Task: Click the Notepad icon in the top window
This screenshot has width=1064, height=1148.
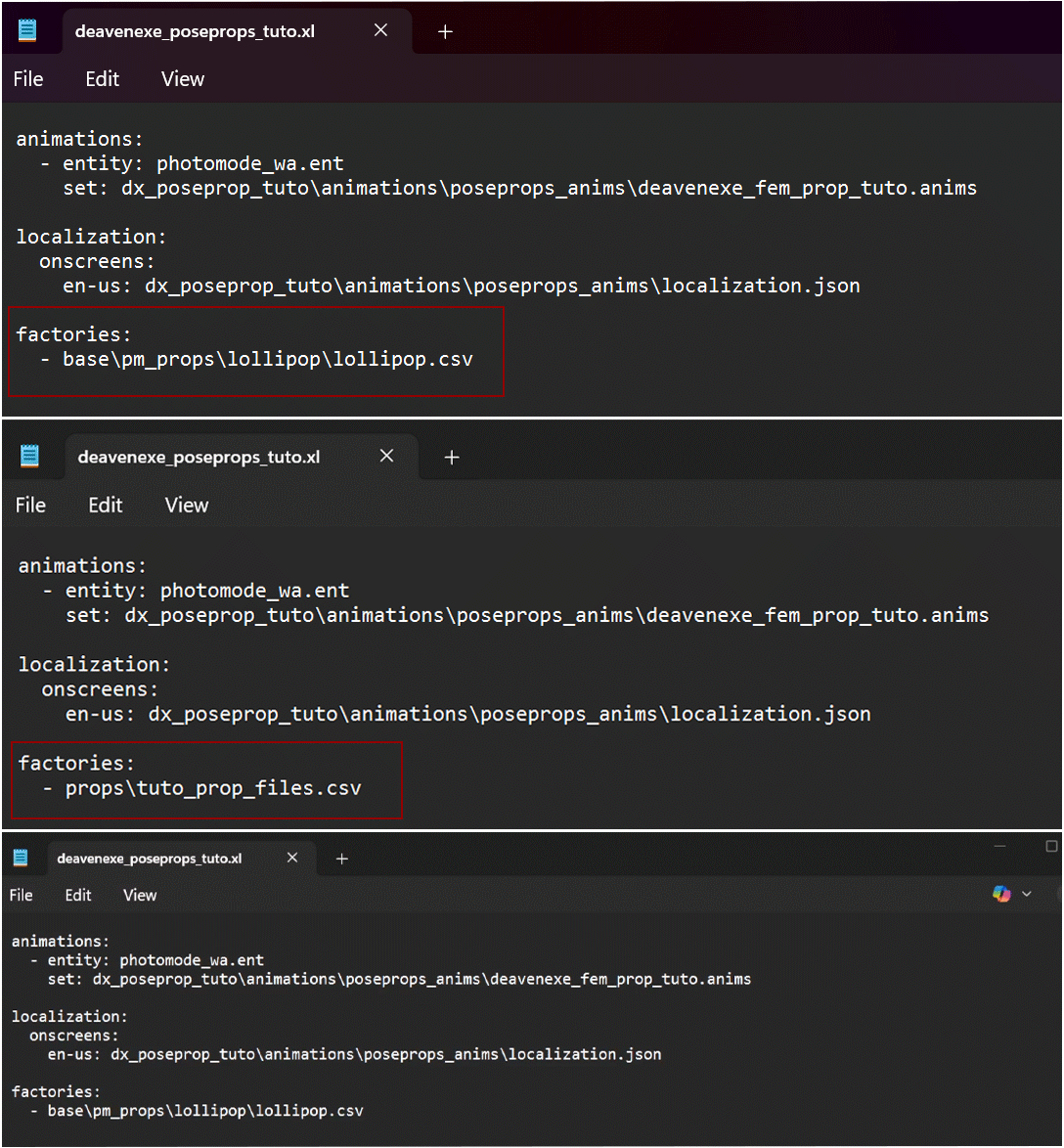Action: [x=27, y=30]
